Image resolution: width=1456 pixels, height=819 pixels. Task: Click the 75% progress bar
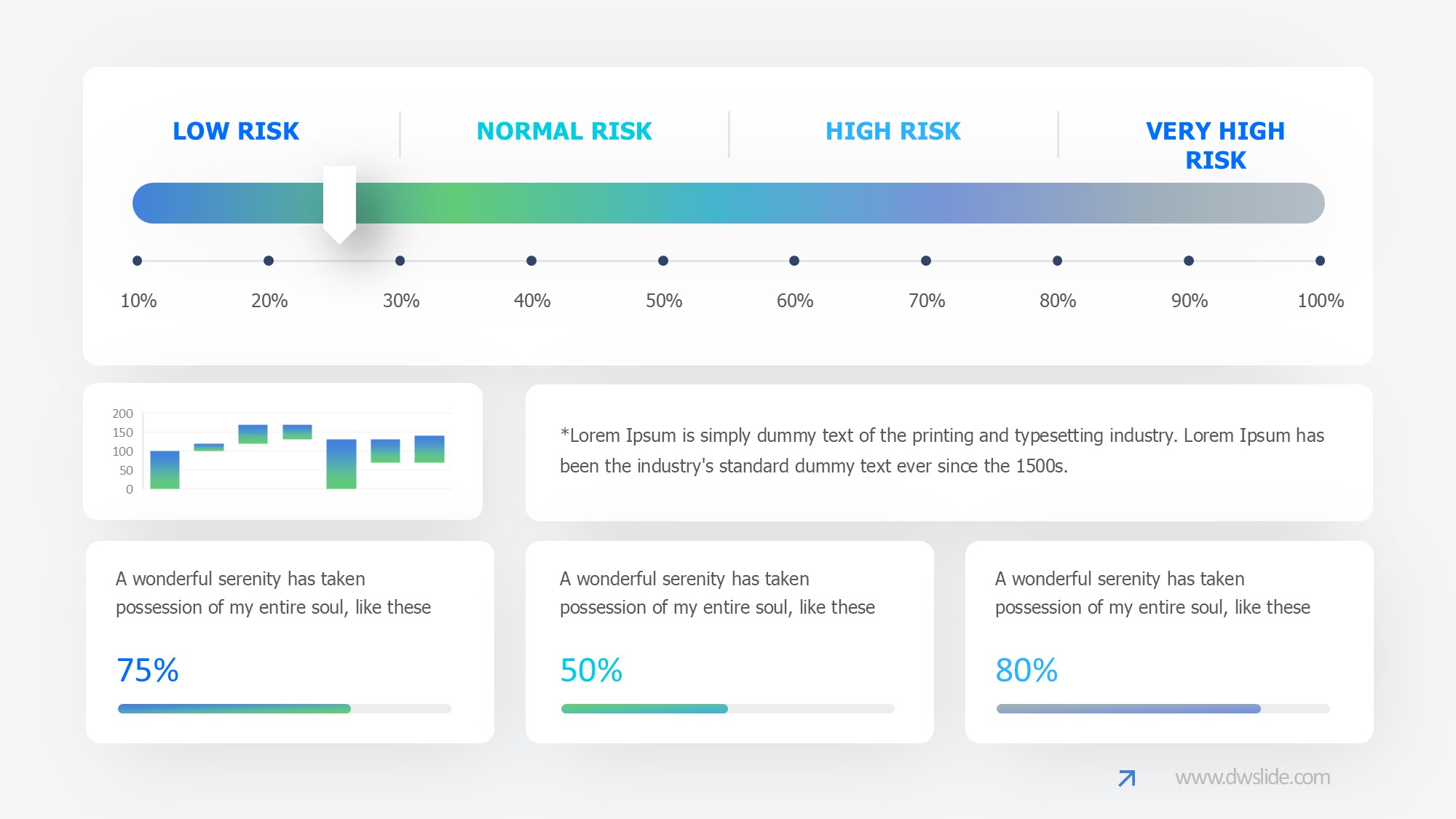285,708
